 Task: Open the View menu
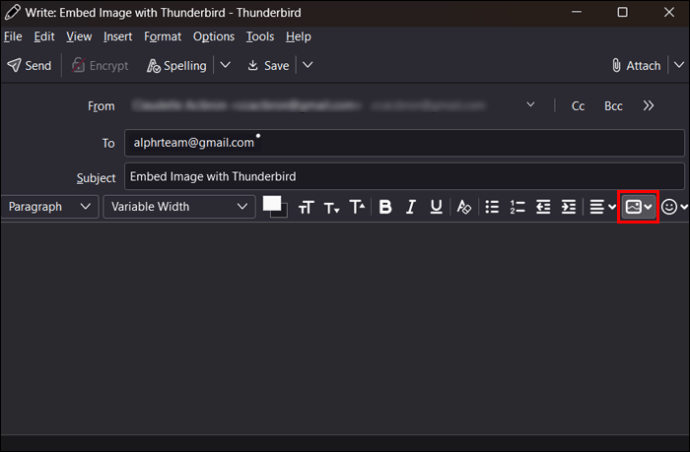coord(79,37)
